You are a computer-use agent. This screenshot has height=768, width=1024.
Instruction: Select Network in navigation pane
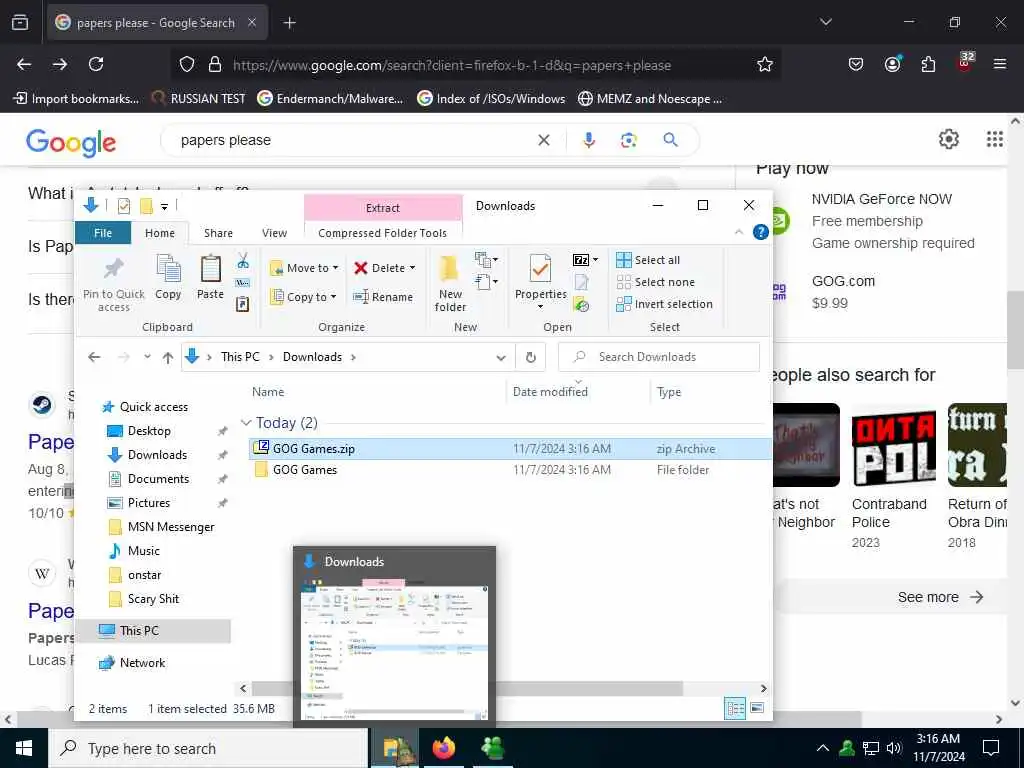142,663
